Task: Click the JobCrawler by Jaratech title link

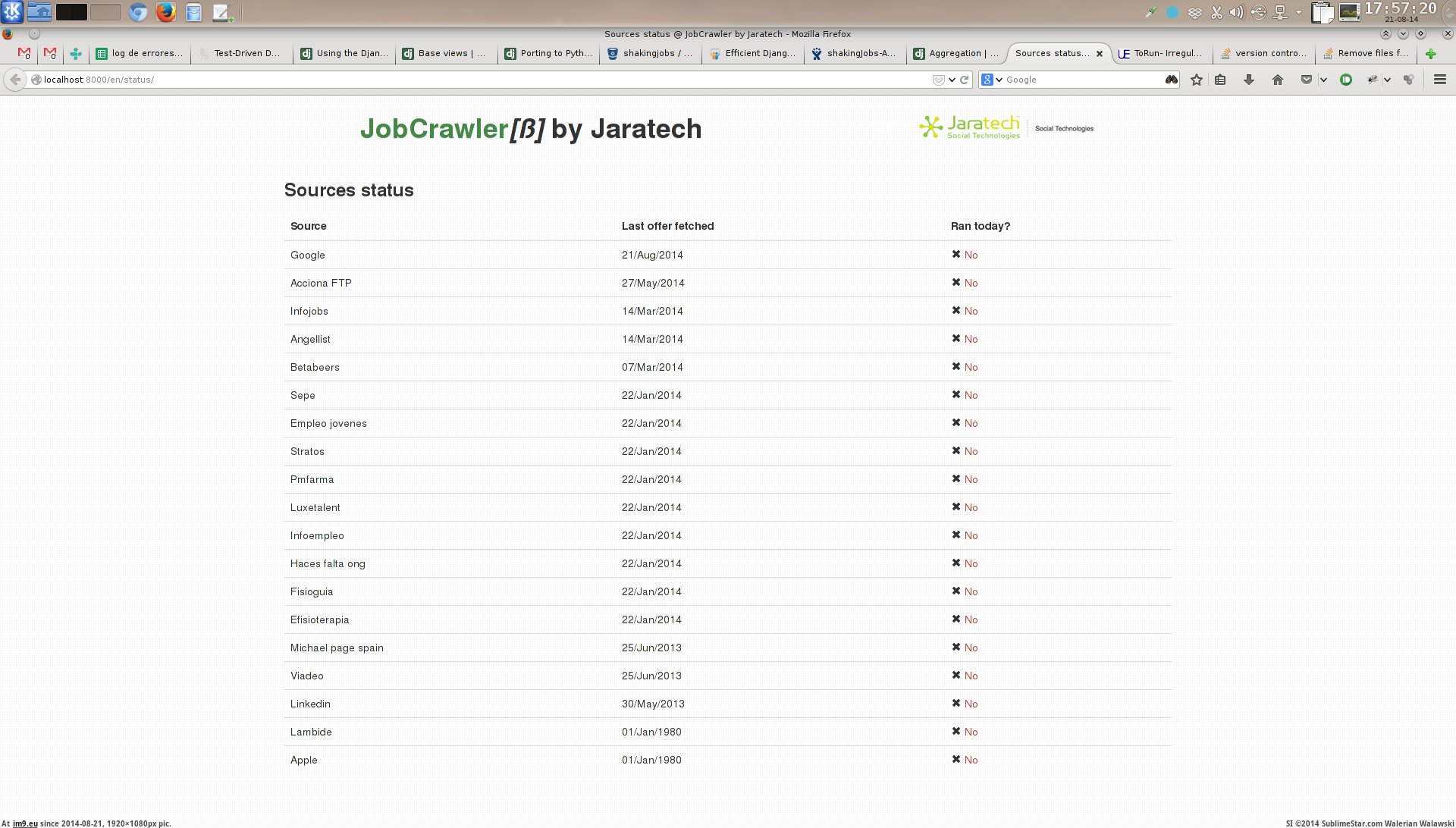Action: click(x=530, y=129)
